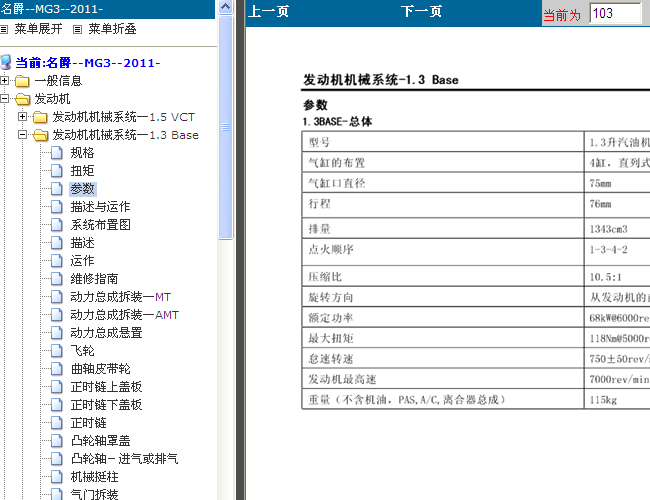This screenshot has height=500, width=650.
Task: Click the page icon next to 正时链下盖板
Action: click(x=57, y=405)
